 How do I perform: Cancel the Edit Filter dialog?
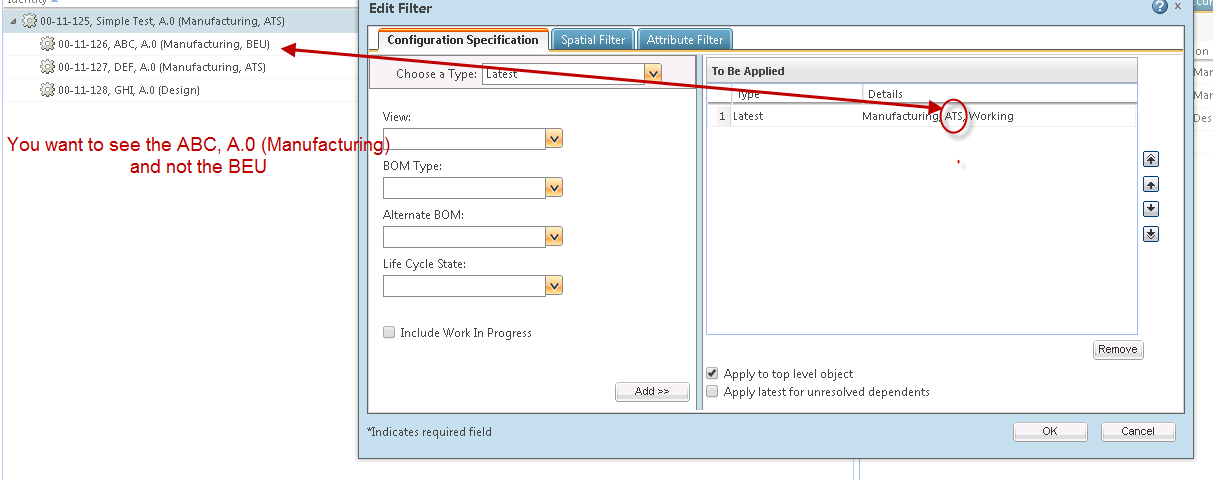[1138, 431]
